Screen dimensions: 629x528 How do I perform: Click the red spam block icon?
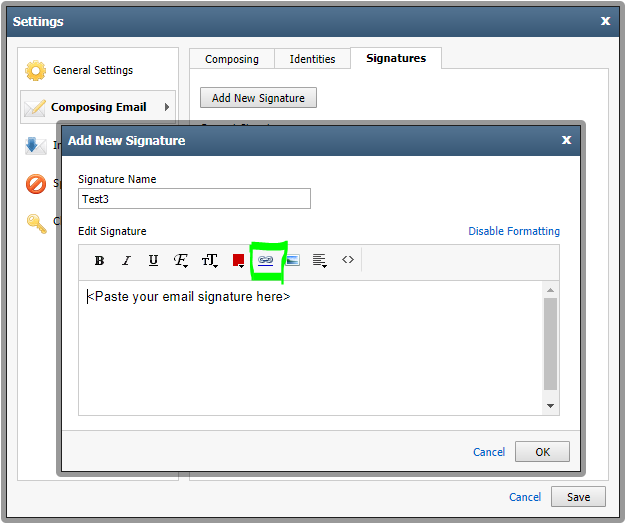(36, 185)
